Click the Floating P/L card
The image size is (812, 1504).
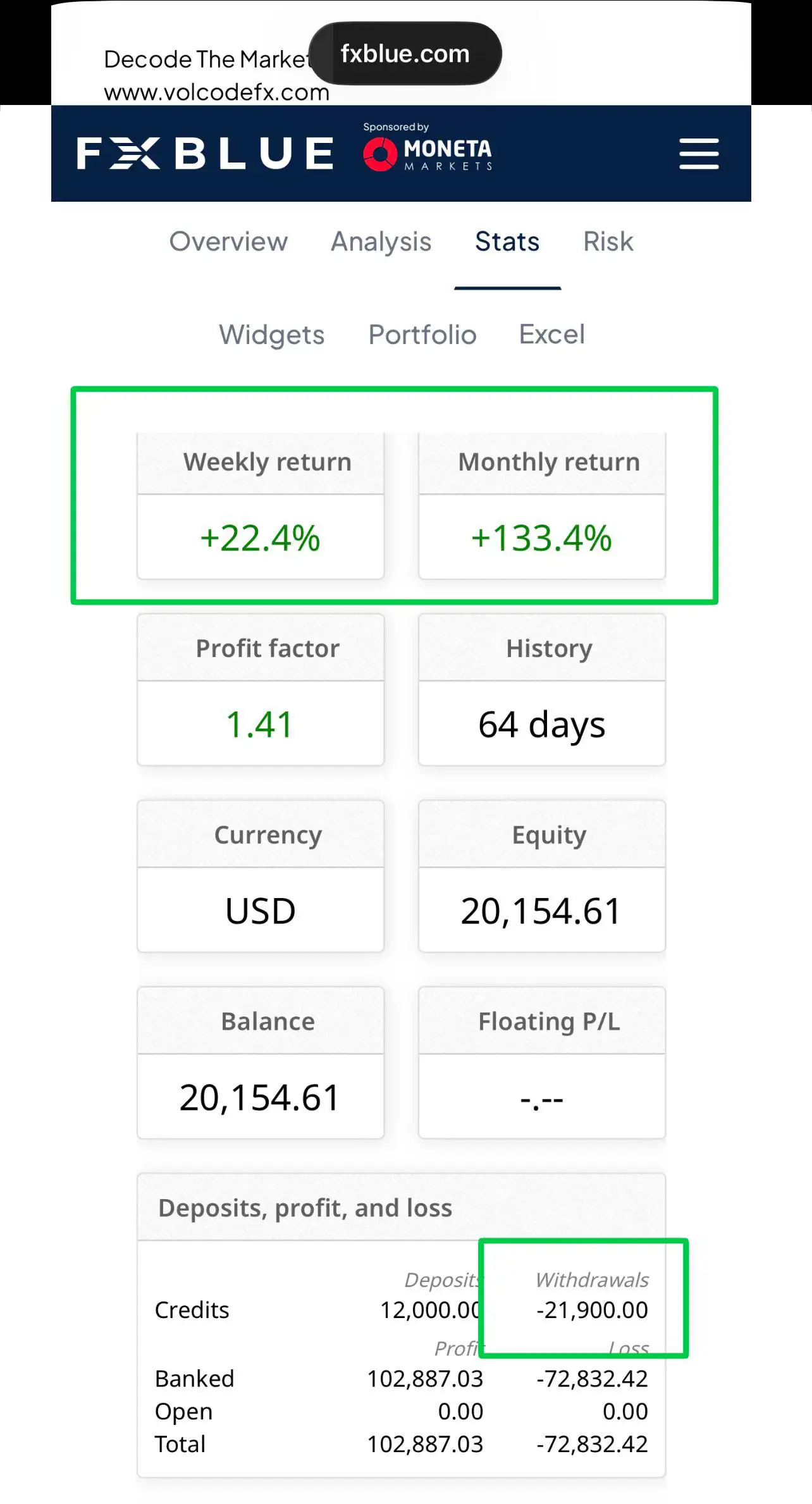click(542, 1063)
